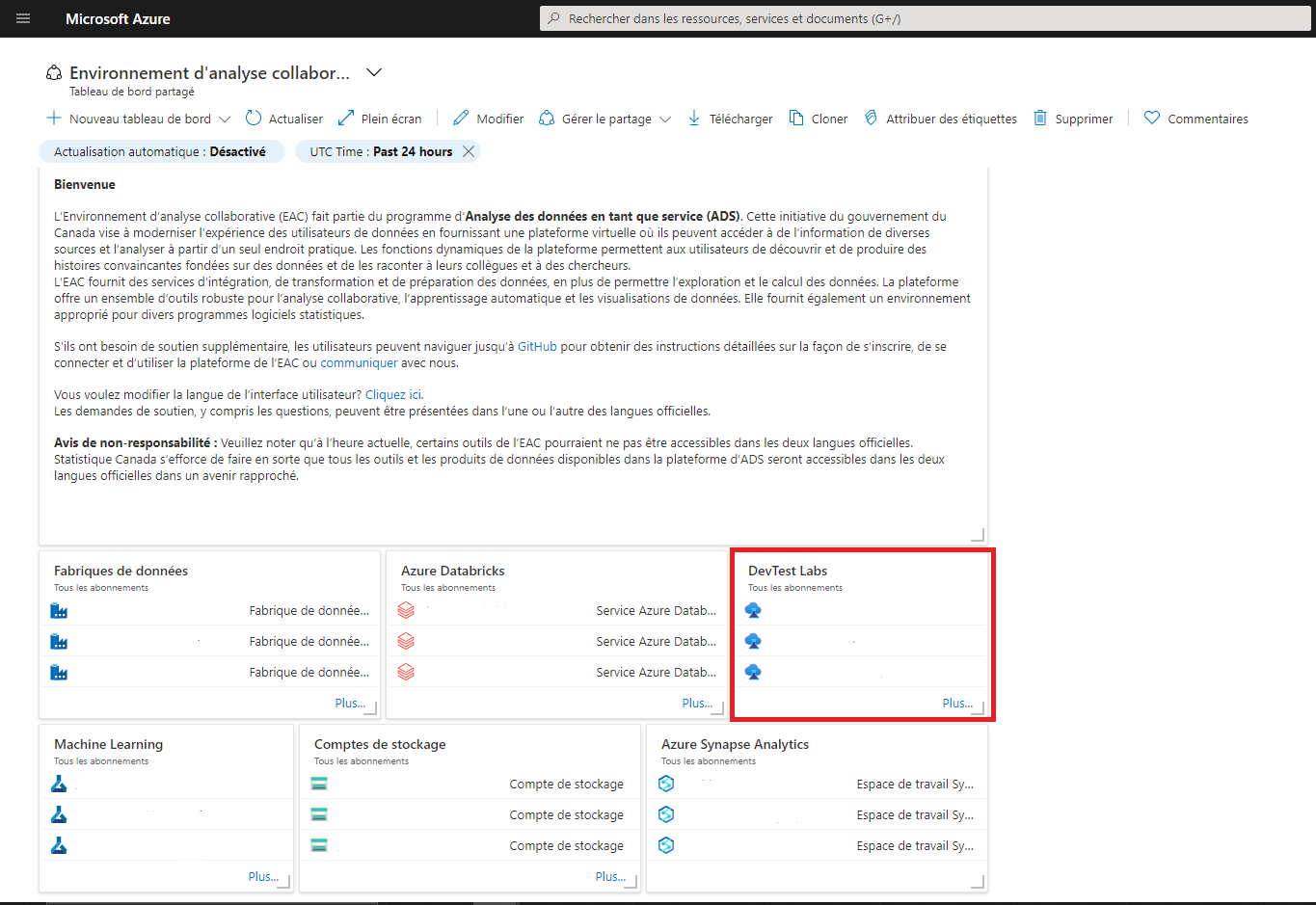Screen dimensions: 1316x905
Task: Open the UTC Time Past 24 hours filter
Action: click(381, 151)
